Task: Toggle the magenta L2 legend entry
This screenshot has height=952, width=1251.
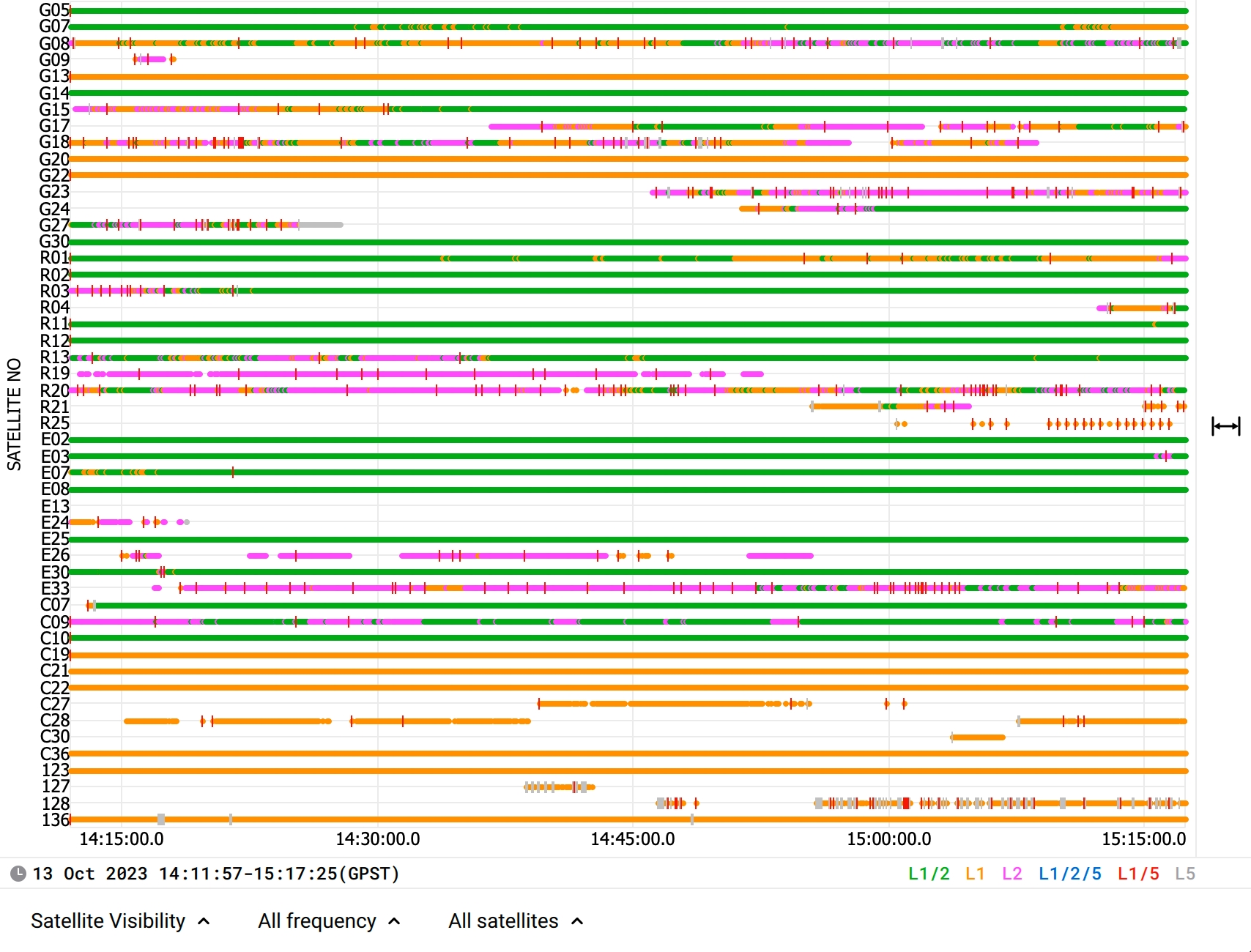Action: [x=1011, y=874]
